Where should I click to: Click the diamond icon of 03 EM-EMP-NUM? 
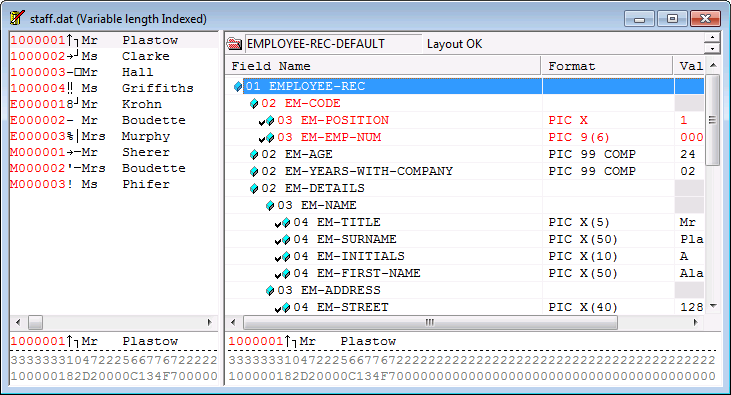point(270,138)
